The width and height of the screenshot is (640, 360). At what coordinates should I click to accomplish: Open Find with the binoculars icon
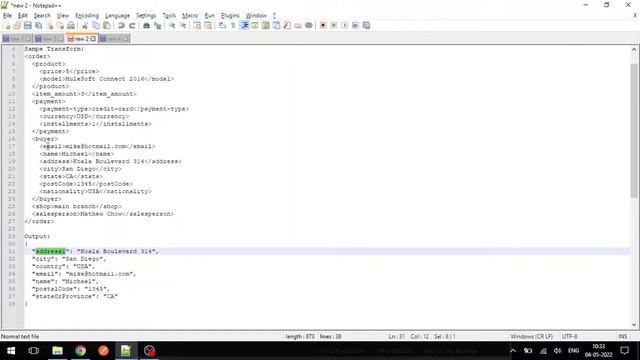(x=146, y=25)
